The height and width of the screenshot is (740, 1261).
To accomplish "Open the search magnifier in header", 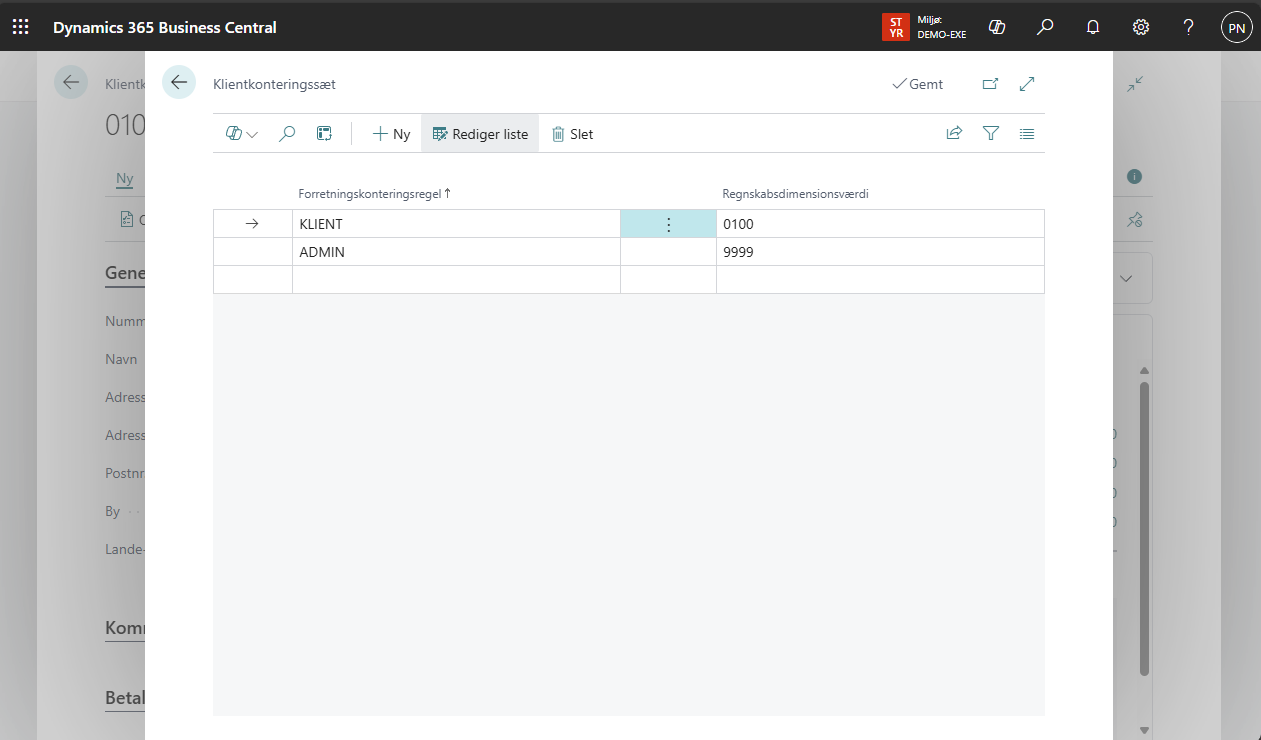I will click(1045, 27).
